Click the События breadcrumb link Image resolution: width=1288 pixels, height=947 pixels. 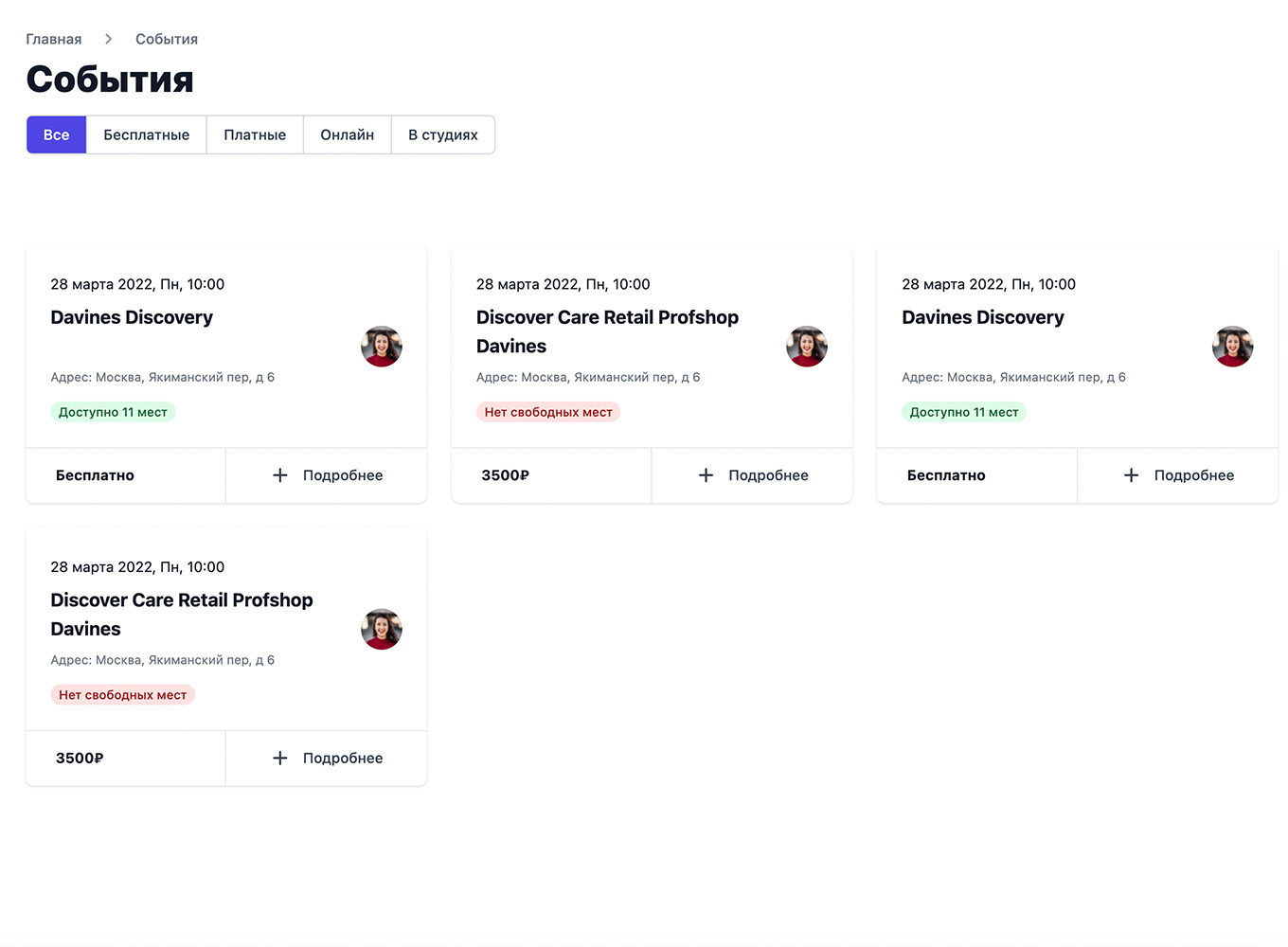pos(167,39)
